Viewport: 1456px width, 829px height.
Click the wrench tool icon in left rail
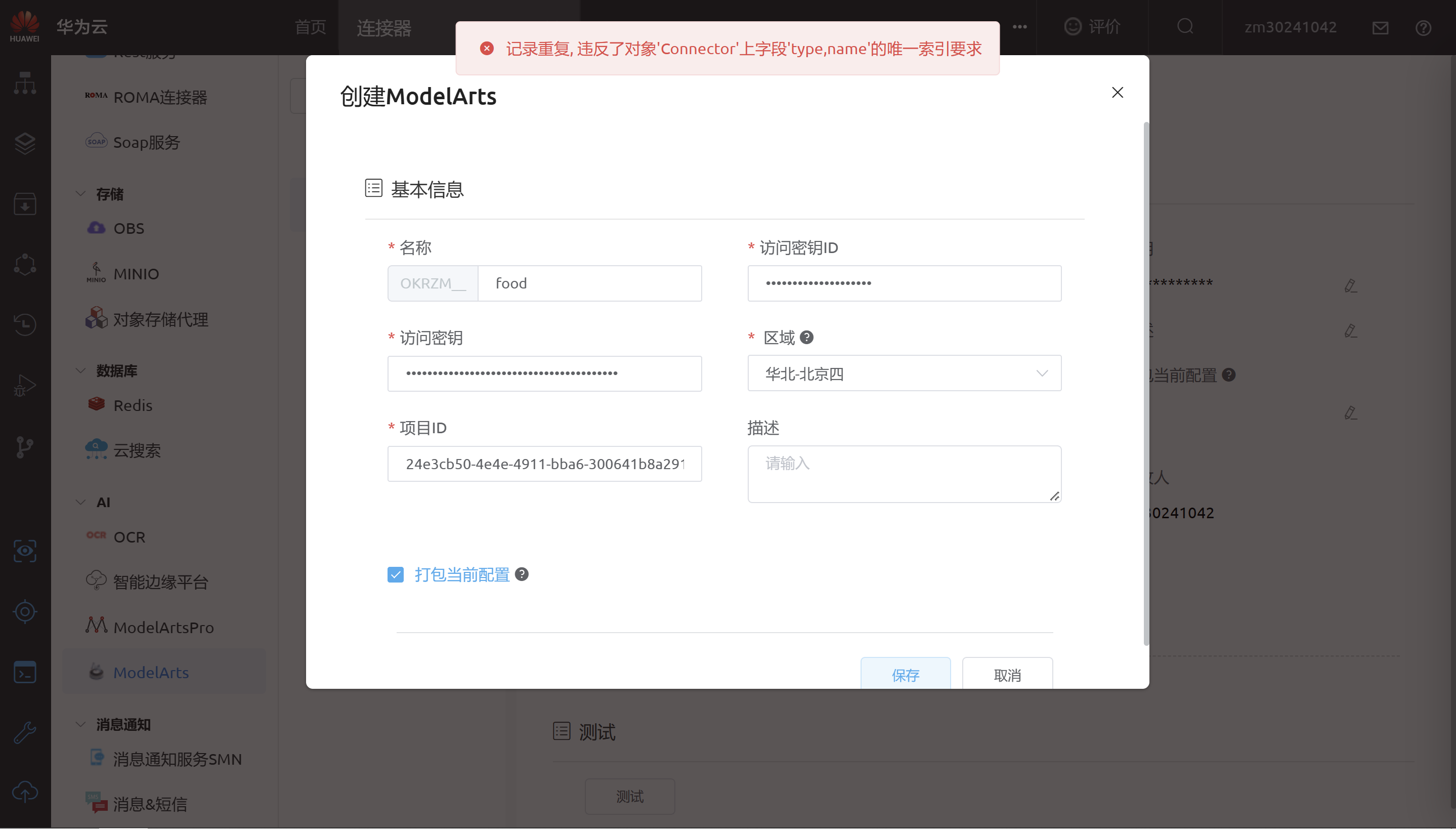point(24,732)
